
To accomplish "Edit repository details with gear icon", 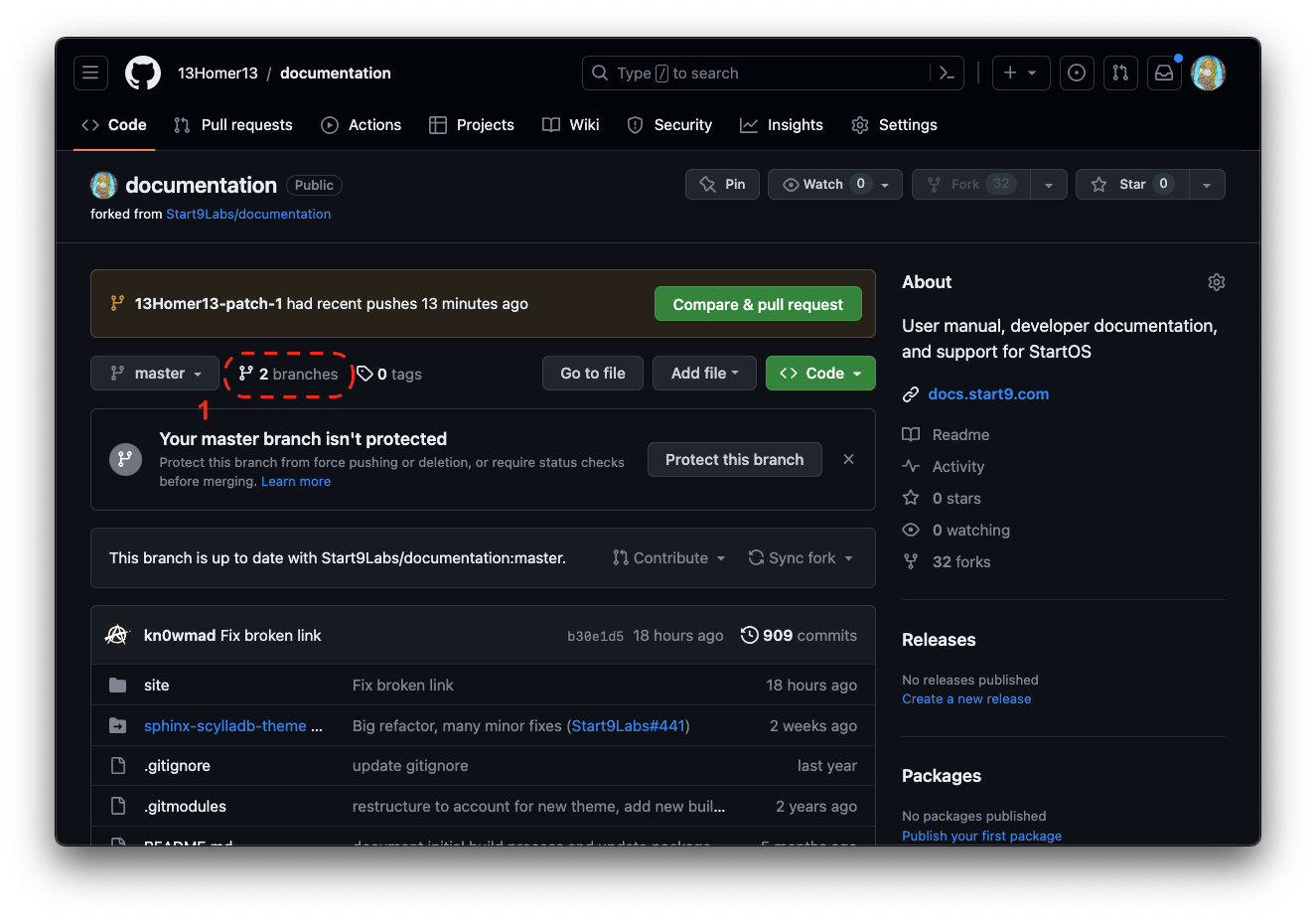I will point(1216,282).
